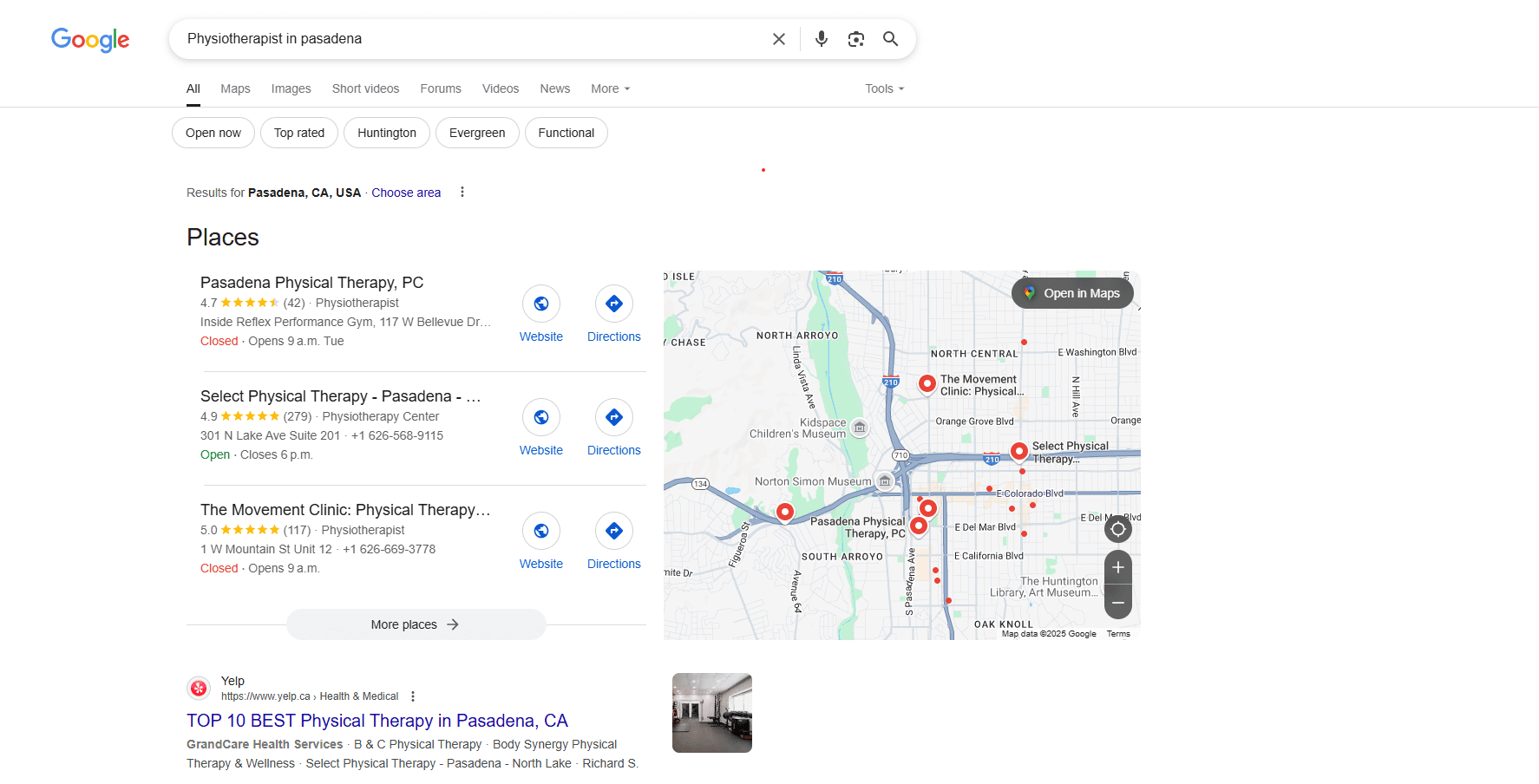Open options menu beside the Yelp result
The image size is (1539, 784).
[x=413, y=696]
